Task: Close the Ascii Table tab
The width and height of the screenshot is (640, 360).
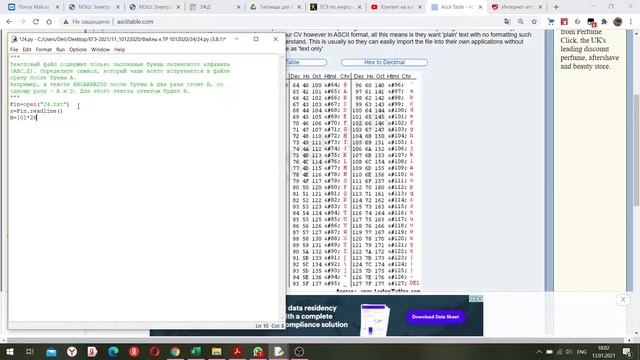Action: pos(480,7)
